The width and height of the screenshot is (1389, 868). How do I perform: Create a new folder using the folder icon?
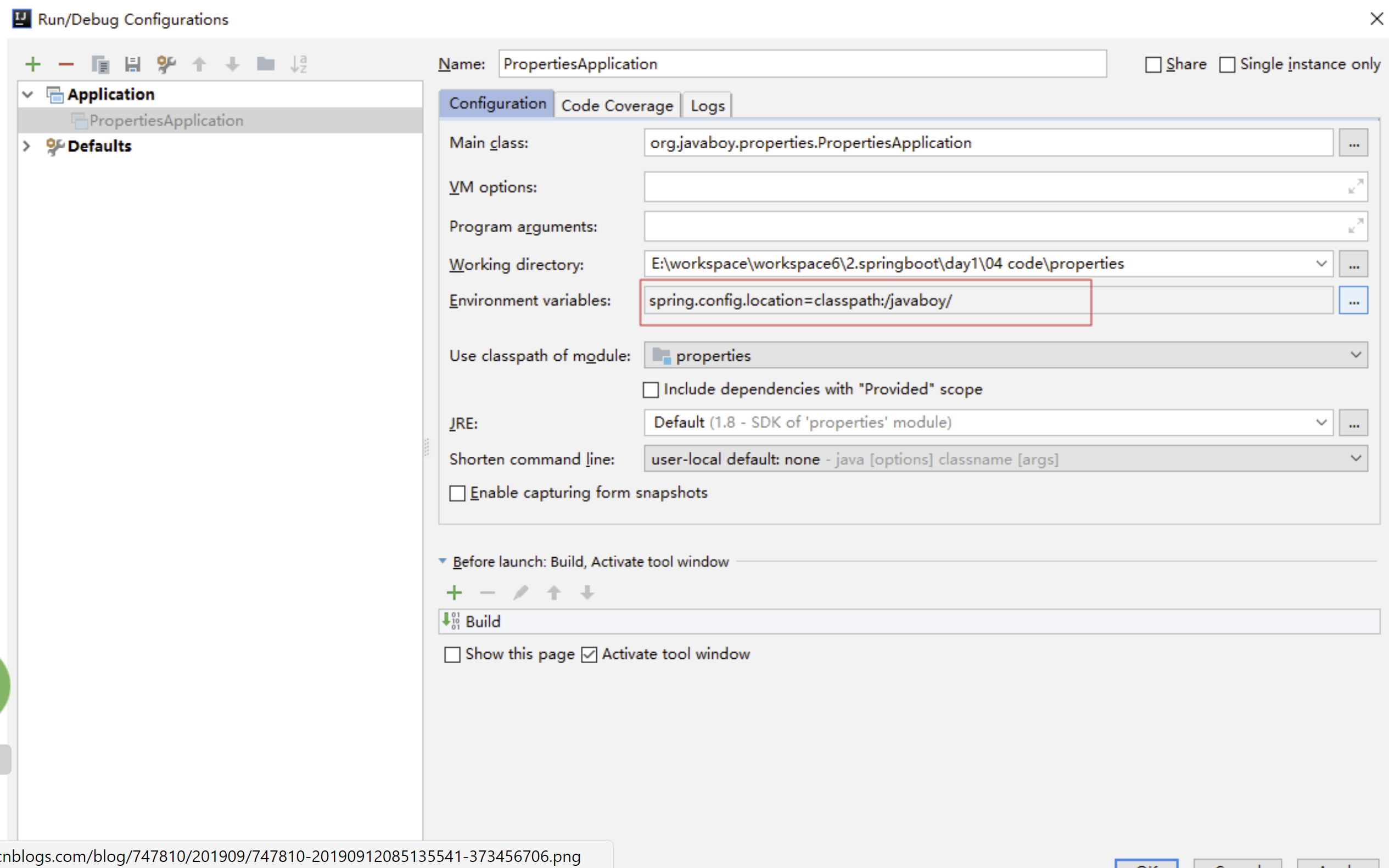click(266, 64)
